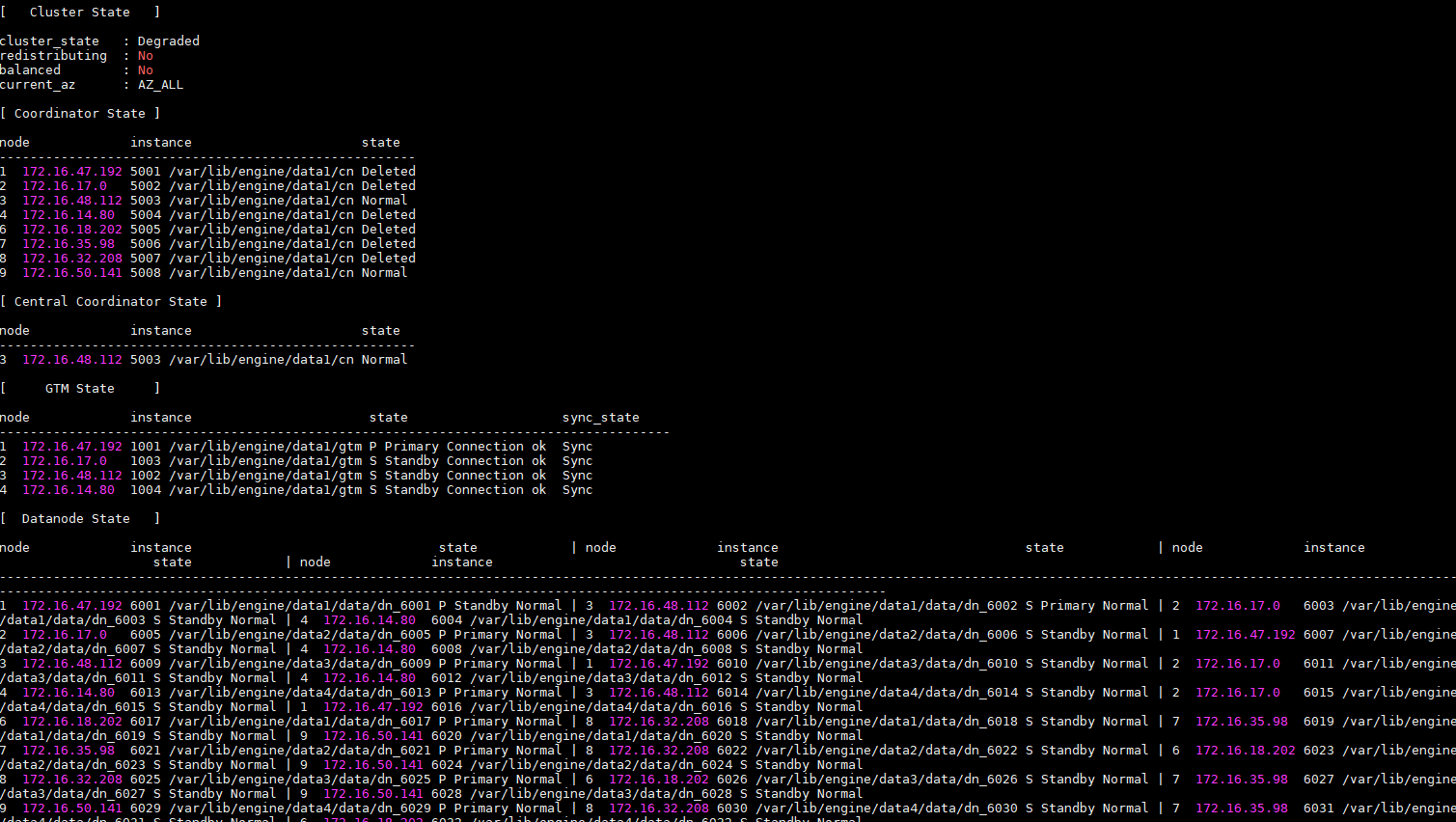Screen dimensions: 1456x822
Task: Click datanode instance number 6031
Action: point(1319,808)
